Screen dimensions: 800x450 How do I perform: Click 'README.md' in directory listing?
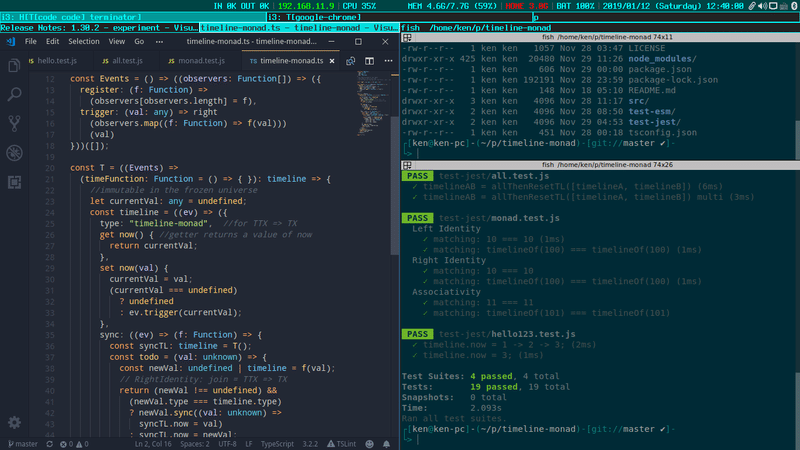click(x=652, y=90)
